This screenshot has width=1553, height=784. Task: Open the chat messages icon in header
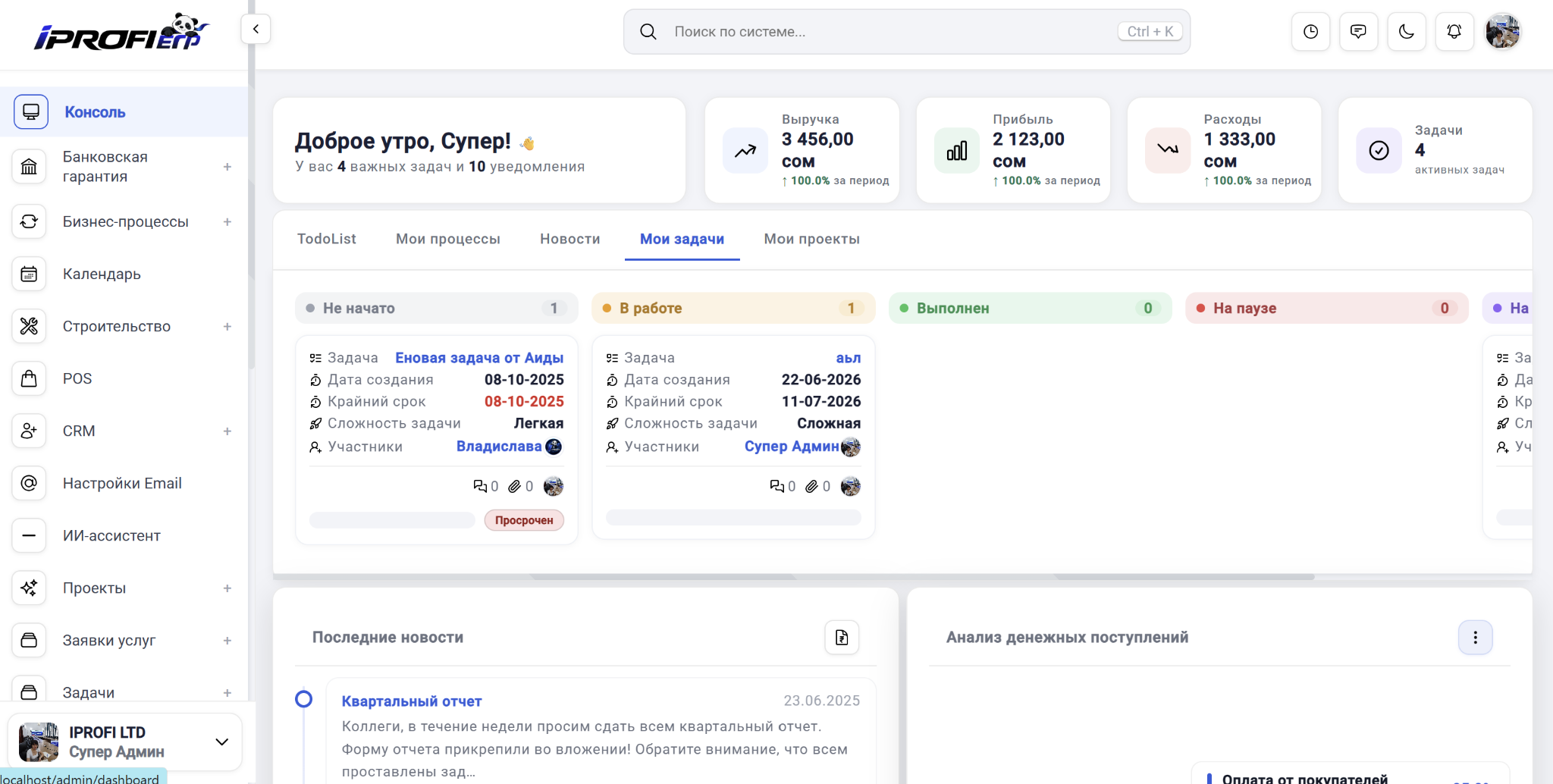click(1358, 32)
